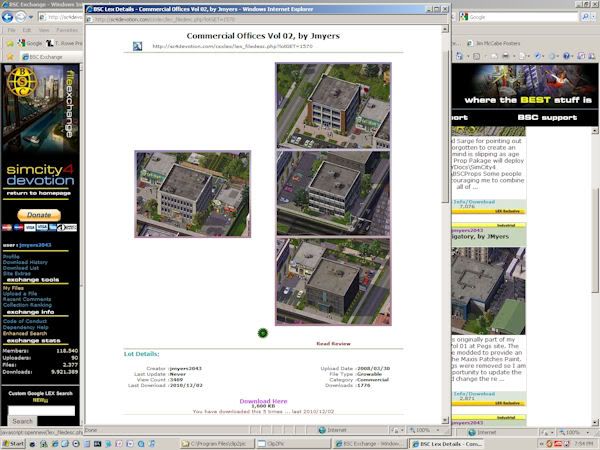The image size is (600, 450).
Task: Click the bottom-right building screenshot thumbnail
Action: click(333, 281)
